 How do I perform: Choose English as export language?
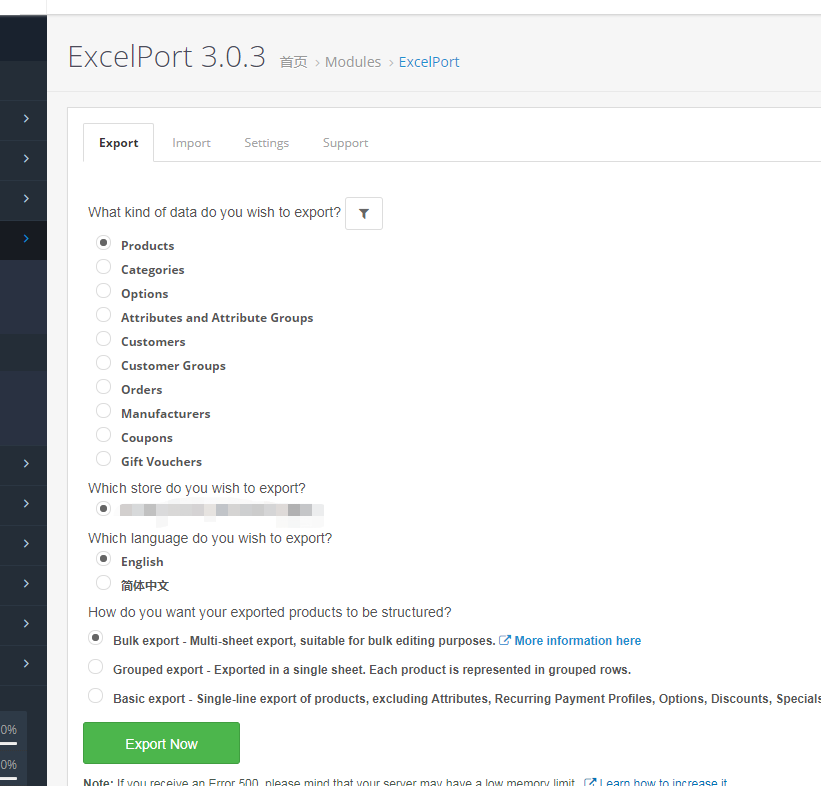[104, 559]
